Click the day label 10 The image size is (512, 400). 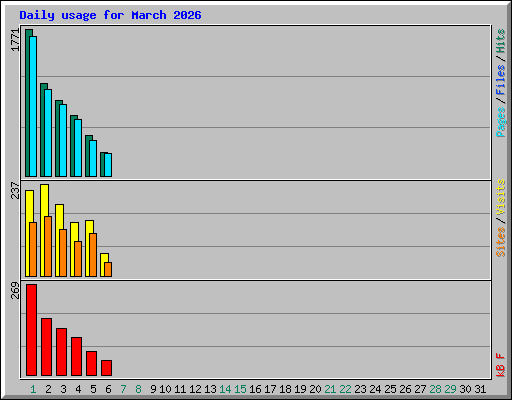tap(165, 389)
